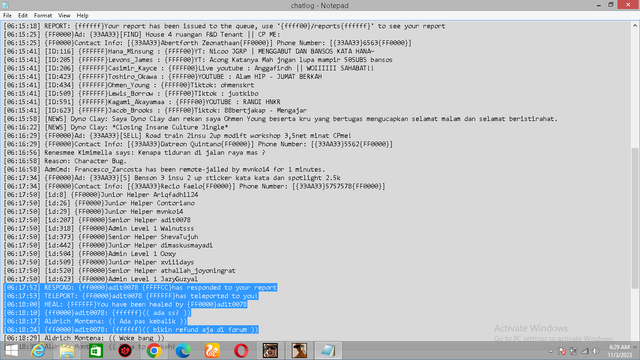
Task: Click the 'Junior Helper Ariqfadhil24' line
Action: point(101,195)
